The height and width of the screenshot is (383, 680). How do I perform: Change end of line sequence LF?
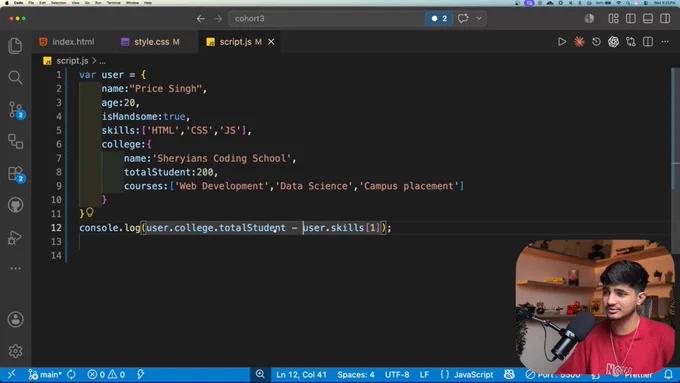point(424,374)
